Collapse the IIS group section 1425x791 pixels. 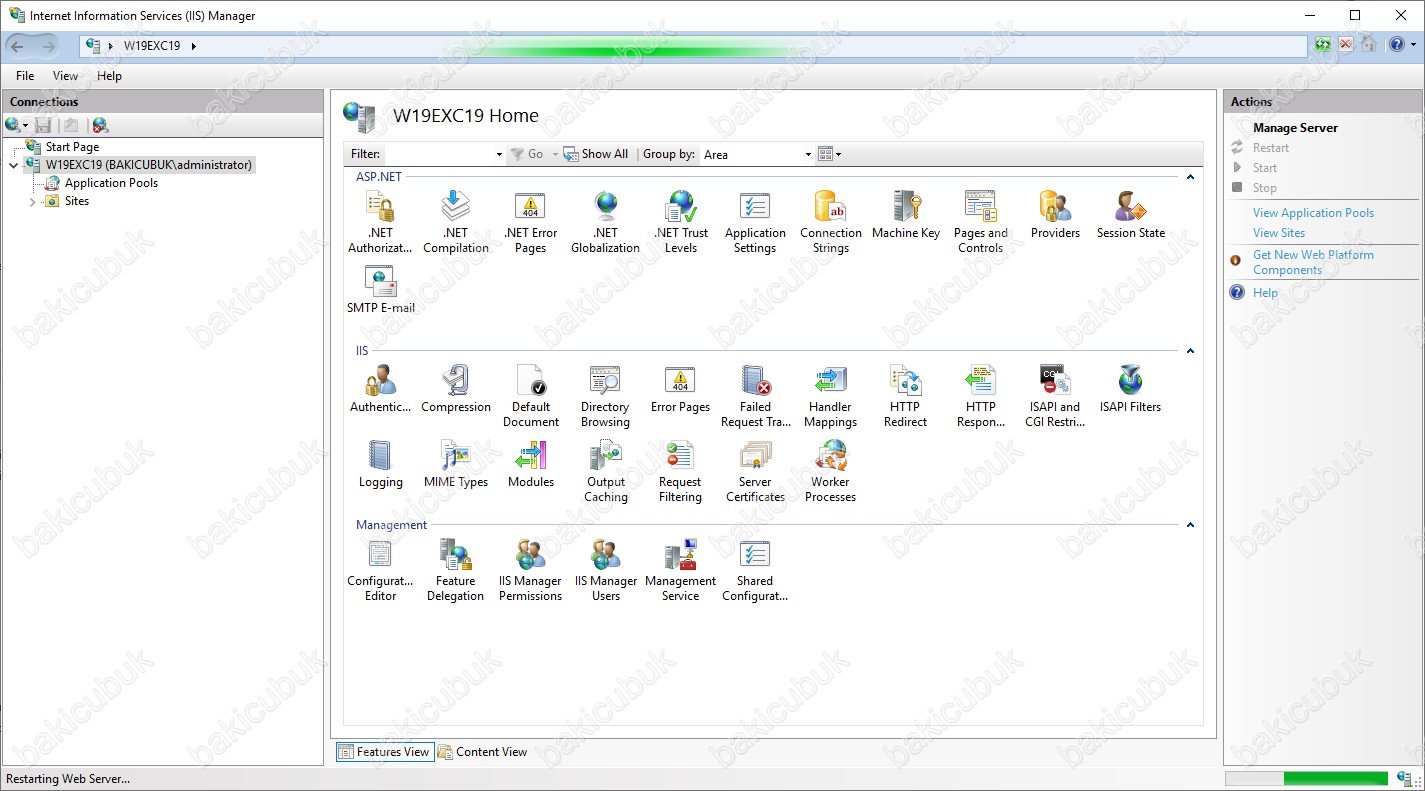(x=1190, y=351)
